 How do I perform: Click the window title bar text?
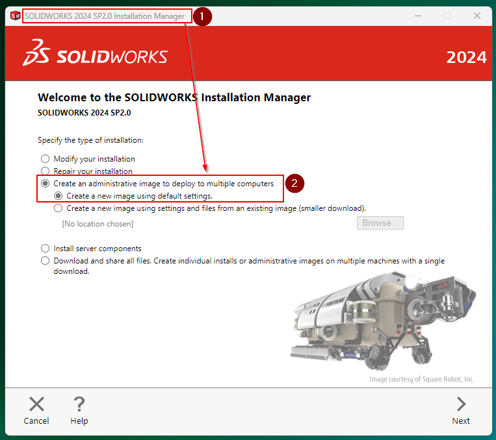pyautogui.click(x=104, y=16)
